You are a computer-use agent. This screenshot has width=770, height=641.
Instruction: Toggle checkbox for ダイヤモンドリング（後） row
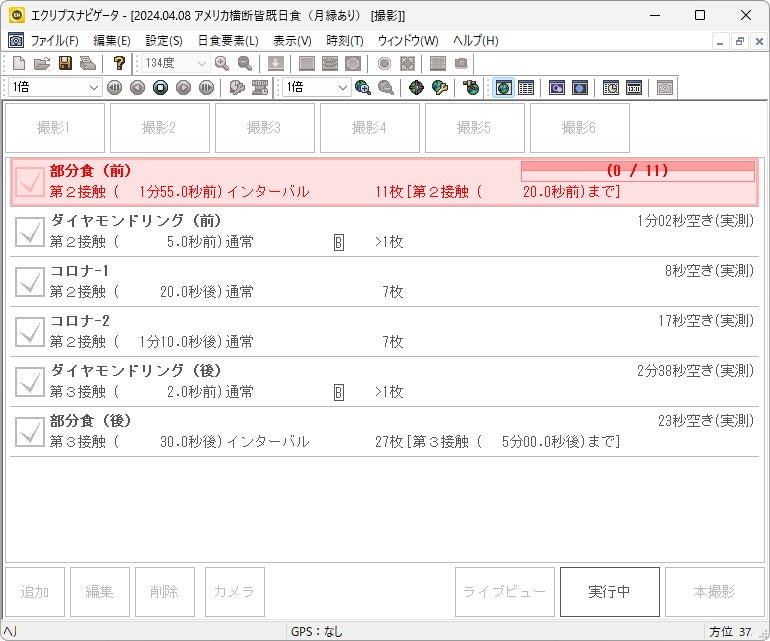click(29, 382)
